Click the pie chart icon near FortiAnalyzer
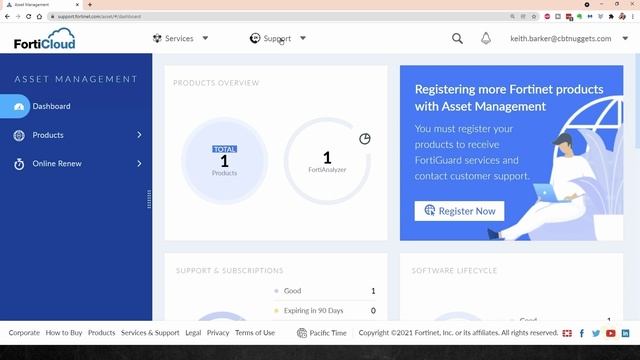The width and height of the screenshot is (640, 360). [364, 139]
